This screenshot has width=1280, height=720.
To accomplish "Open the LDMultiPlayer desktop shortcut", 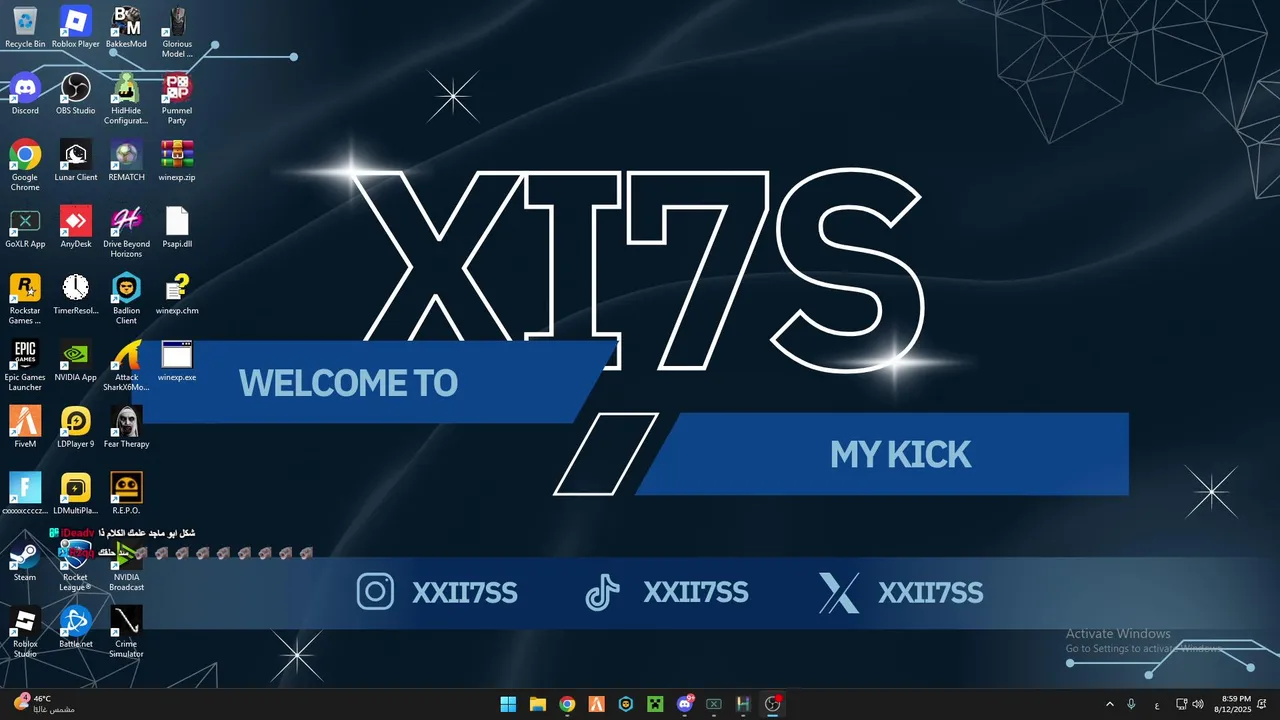I will 76,494.
